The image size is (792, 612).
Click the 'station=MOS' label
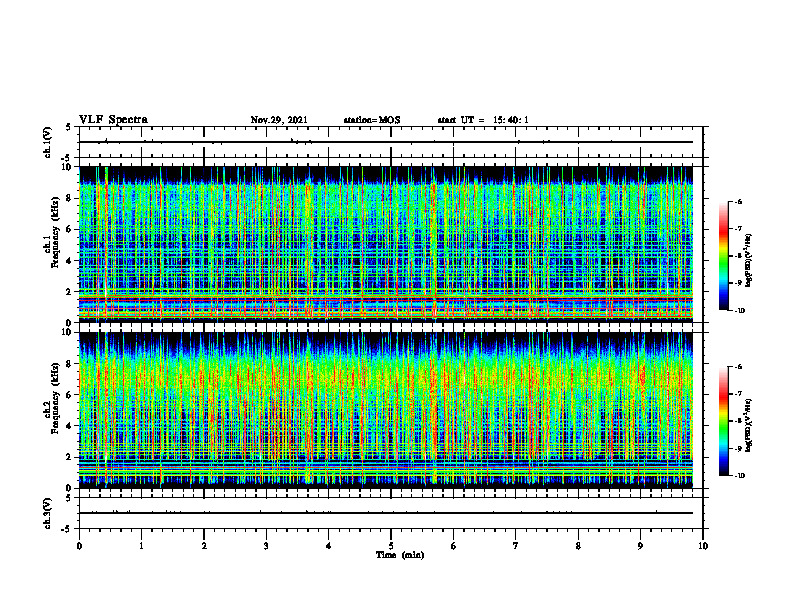click(372, 120)
